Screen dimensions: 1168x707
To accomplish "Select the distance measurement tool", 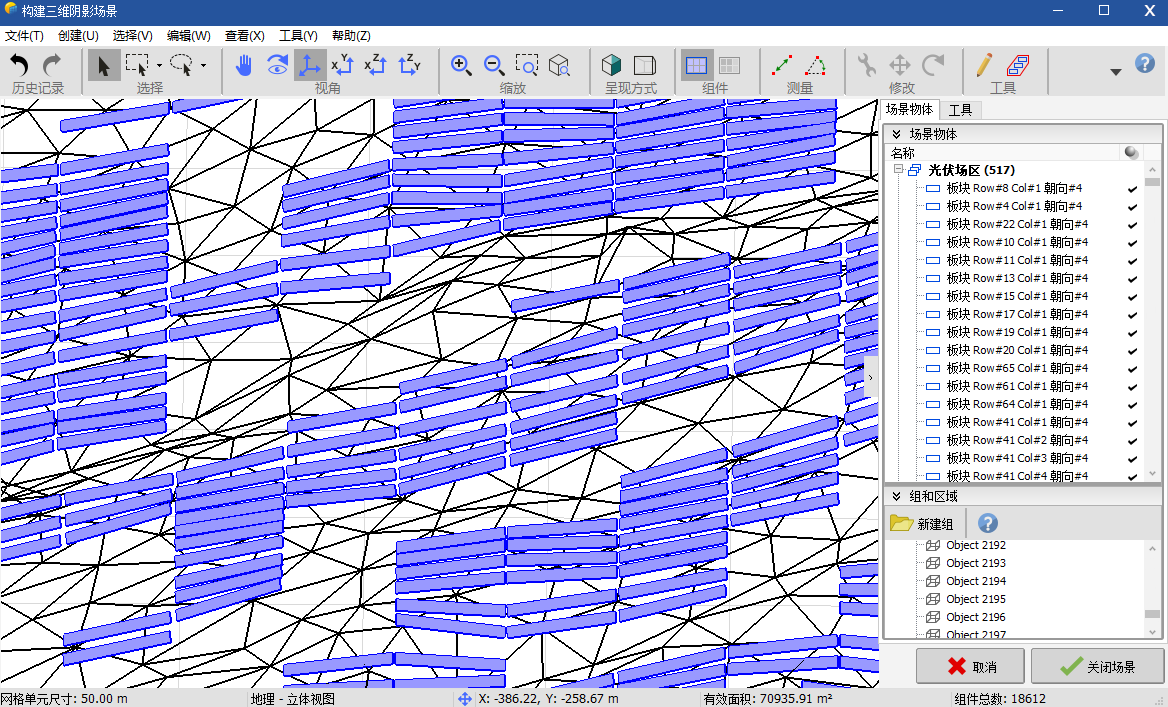I will pyautogui.click(x=783, y=66).
